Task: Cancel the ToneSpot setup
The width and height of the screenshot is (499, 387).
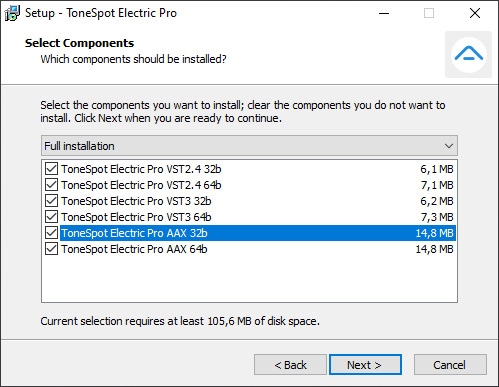Action: (450, 365)
